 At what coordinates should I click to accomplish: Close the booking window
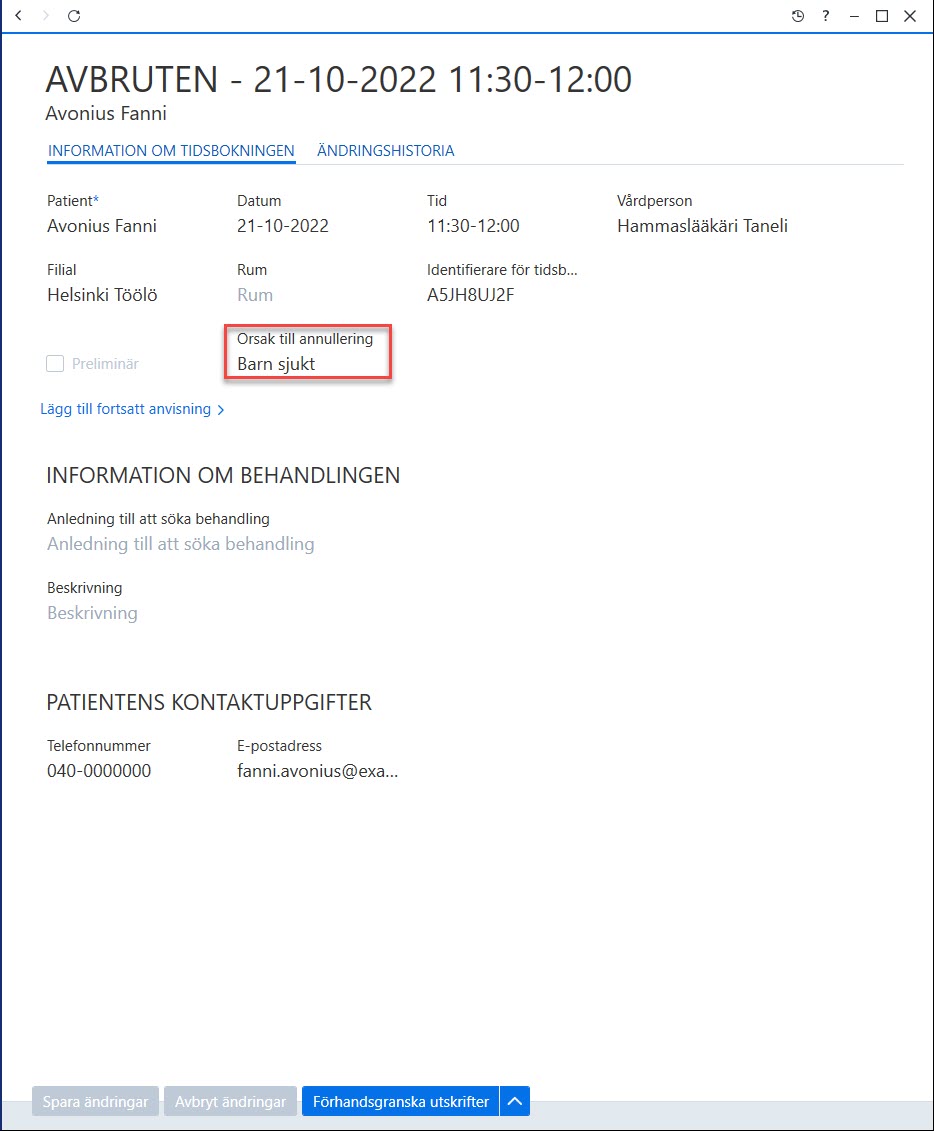pos(910,16)
